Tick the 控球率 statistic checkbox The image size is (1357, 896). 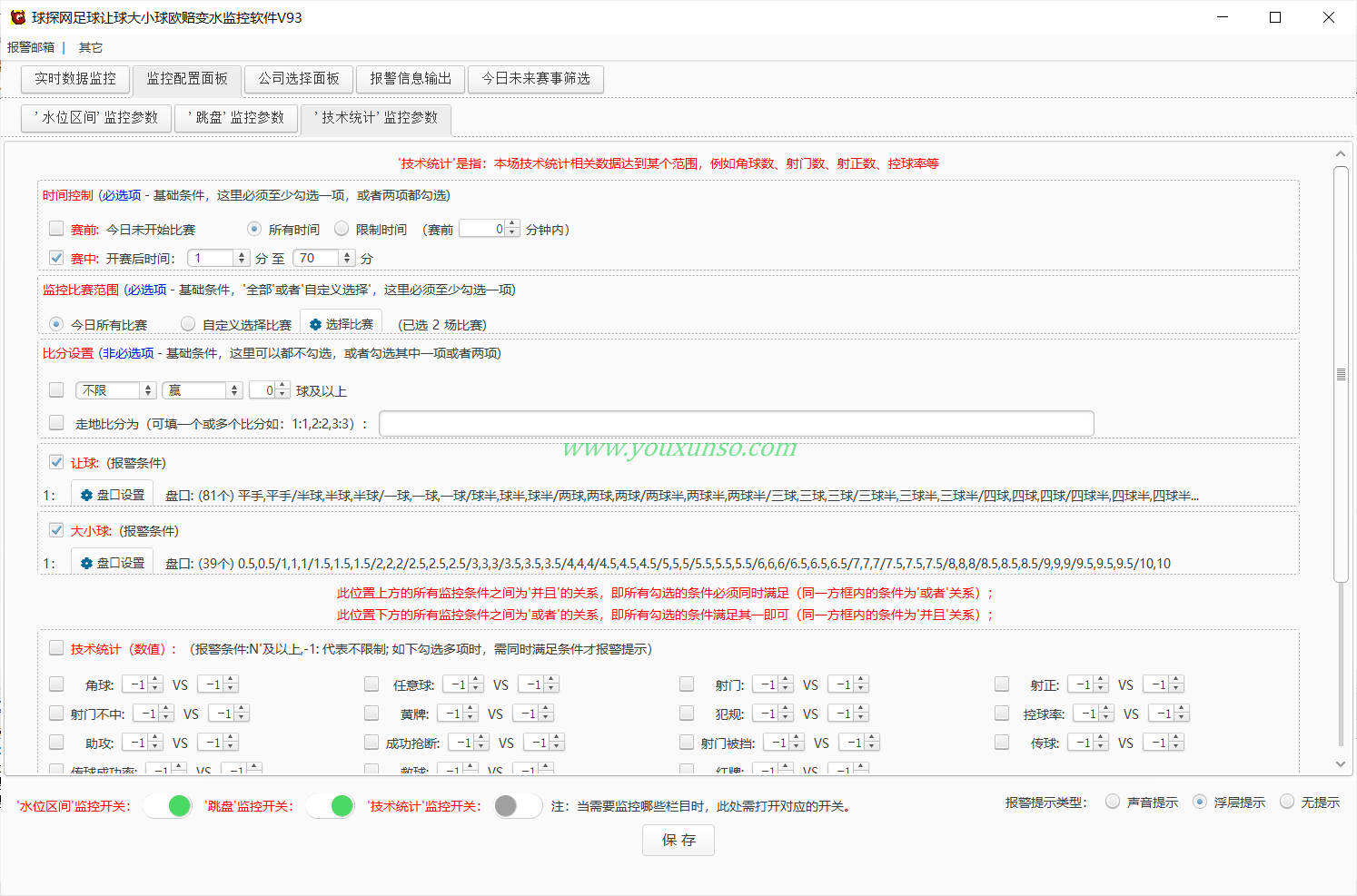[x=1002, y=714]
